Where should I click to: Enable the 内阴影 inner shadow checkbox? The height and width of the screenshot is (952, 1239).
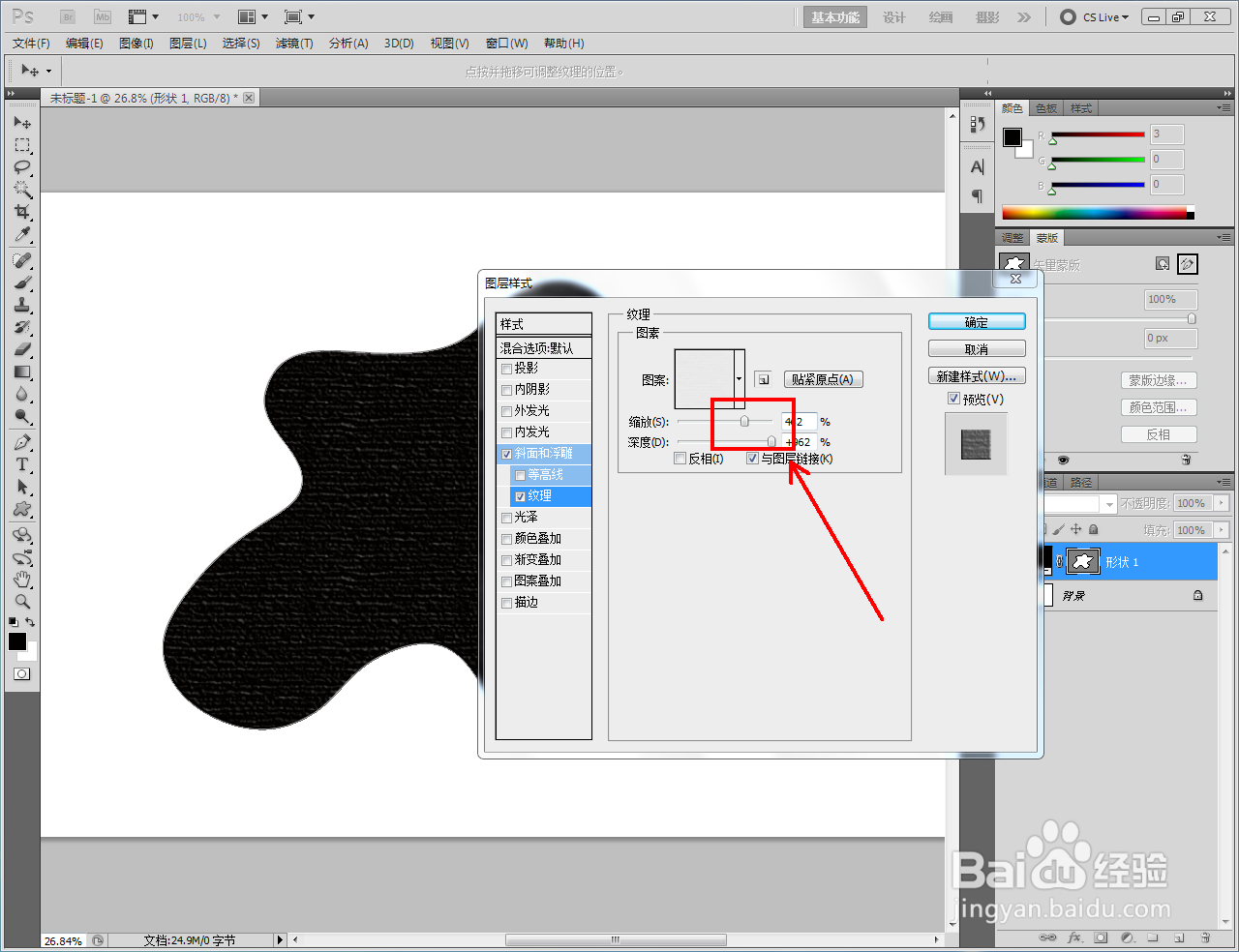coord(506,390)
